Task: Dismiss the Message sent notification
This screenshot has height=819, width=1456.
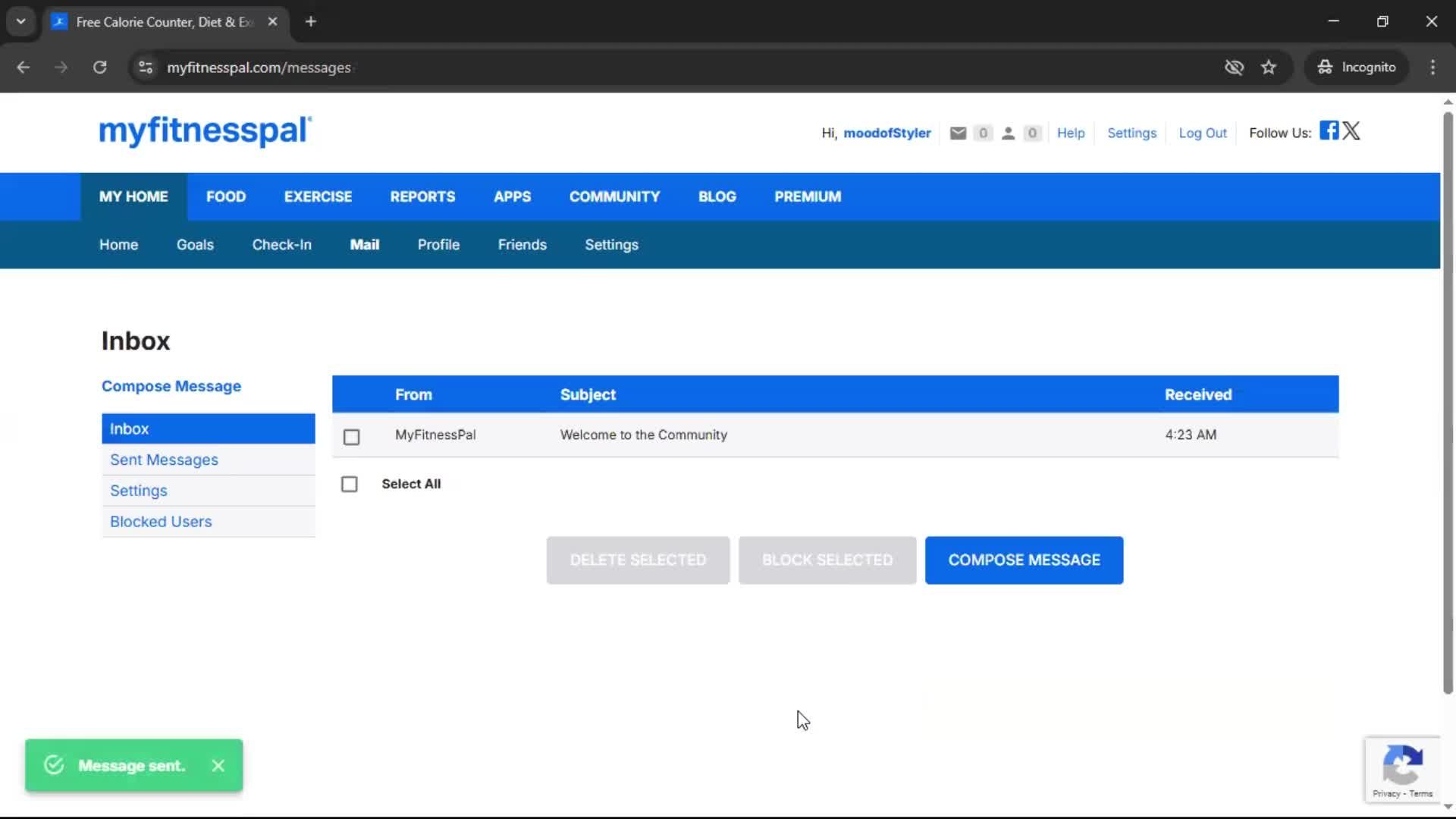Action: pyautogui.click(x=218, y=766)
